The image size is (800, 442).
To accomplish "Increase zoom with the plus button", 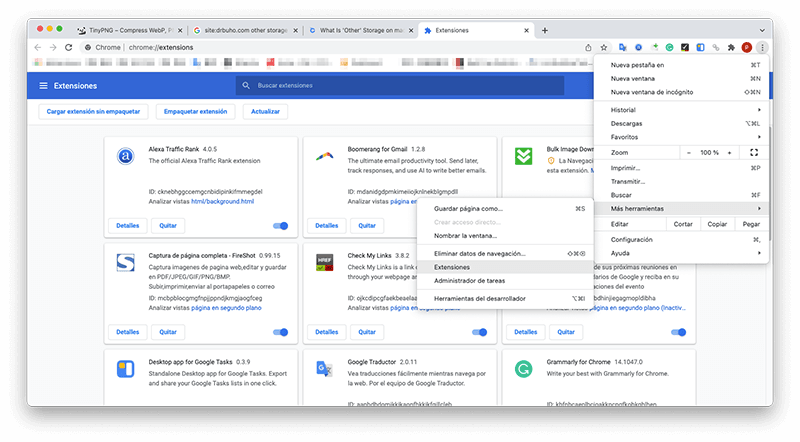I will tap(730, 153).
